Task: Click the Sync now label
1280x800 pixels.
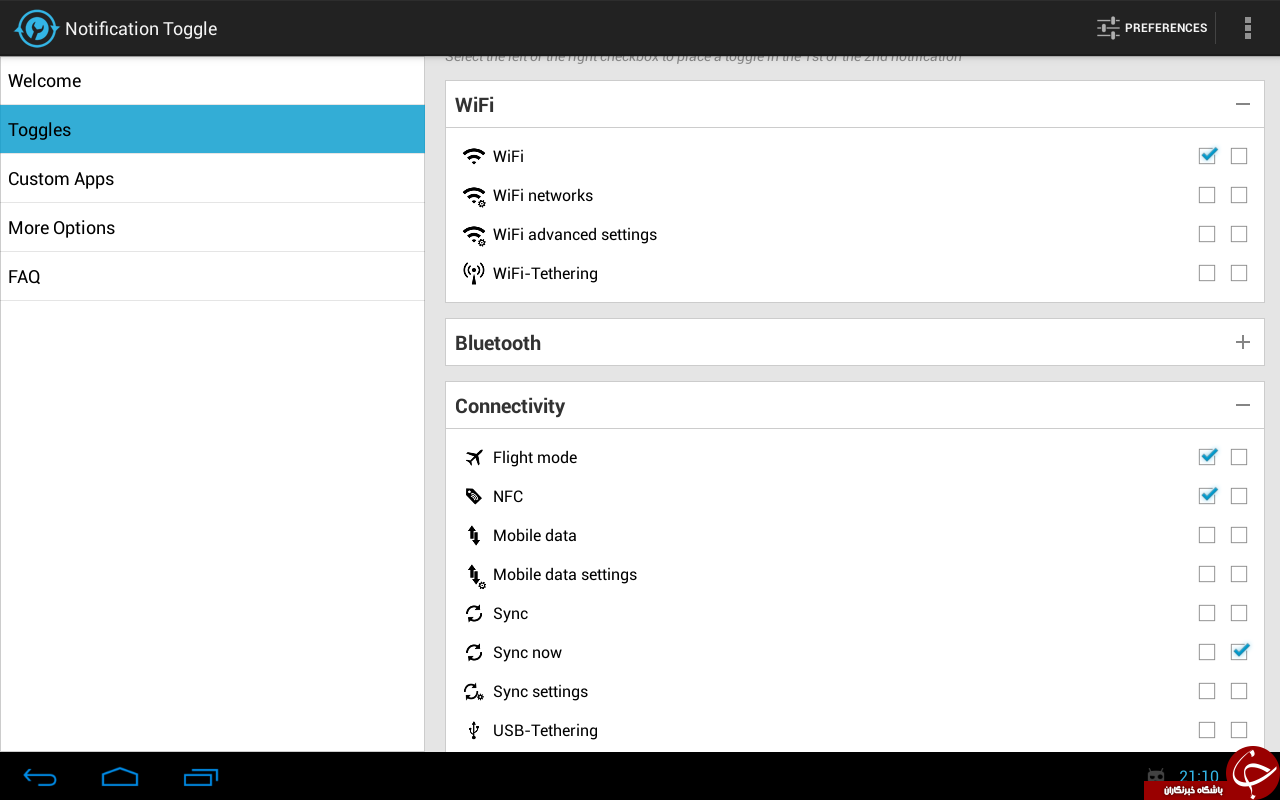Action: click(x=527, y=653)
